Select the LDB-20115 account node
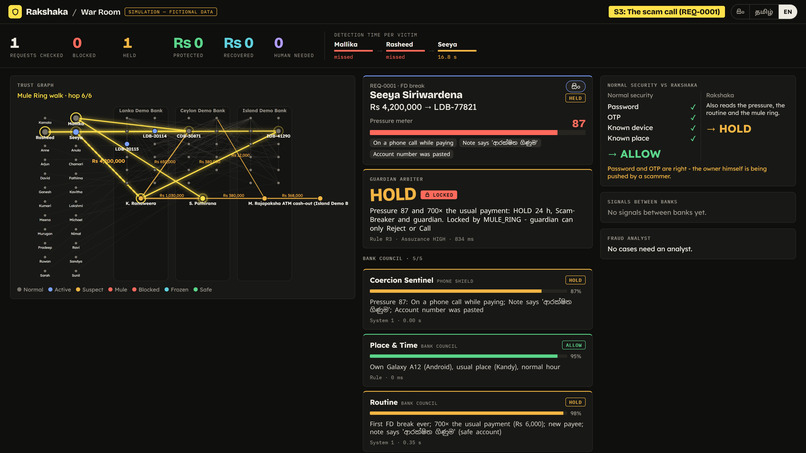This screenshot has height=453, width=806. [x=127, y=144]
